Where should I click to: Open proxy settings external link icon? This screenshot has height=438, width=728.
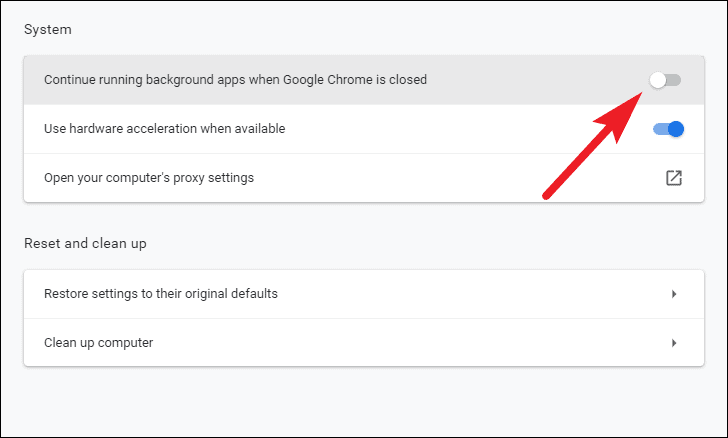pyautogui.click(x=674, y=178)
